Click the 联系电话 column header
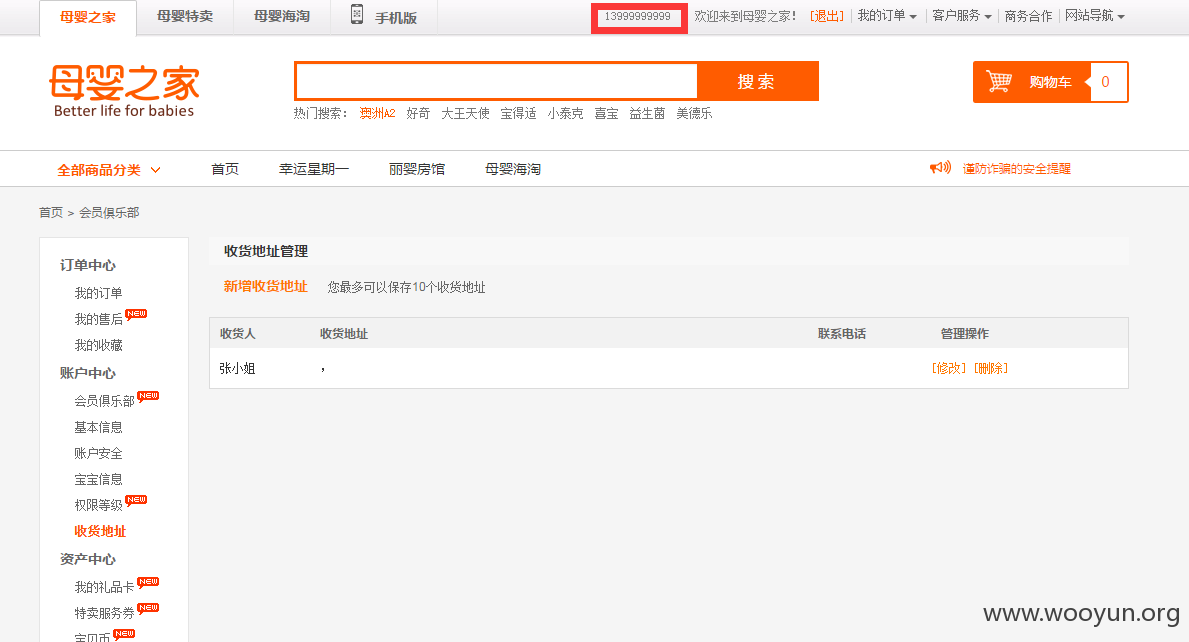This screenshot has width=1189, height=642. pyautogui.click(x=842, y=334)
